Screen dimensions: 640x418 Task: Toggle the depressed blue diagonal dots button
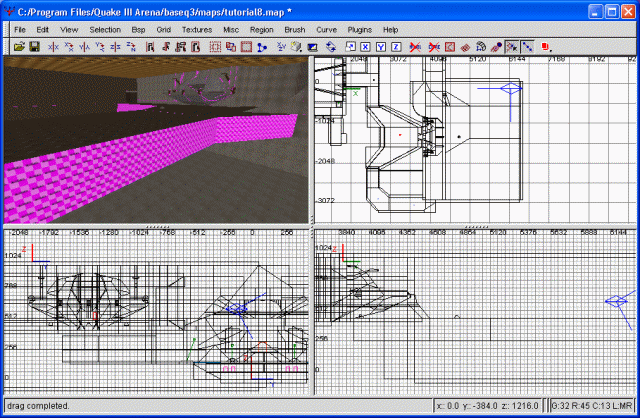pyautogui.click(x=527, y=47)
